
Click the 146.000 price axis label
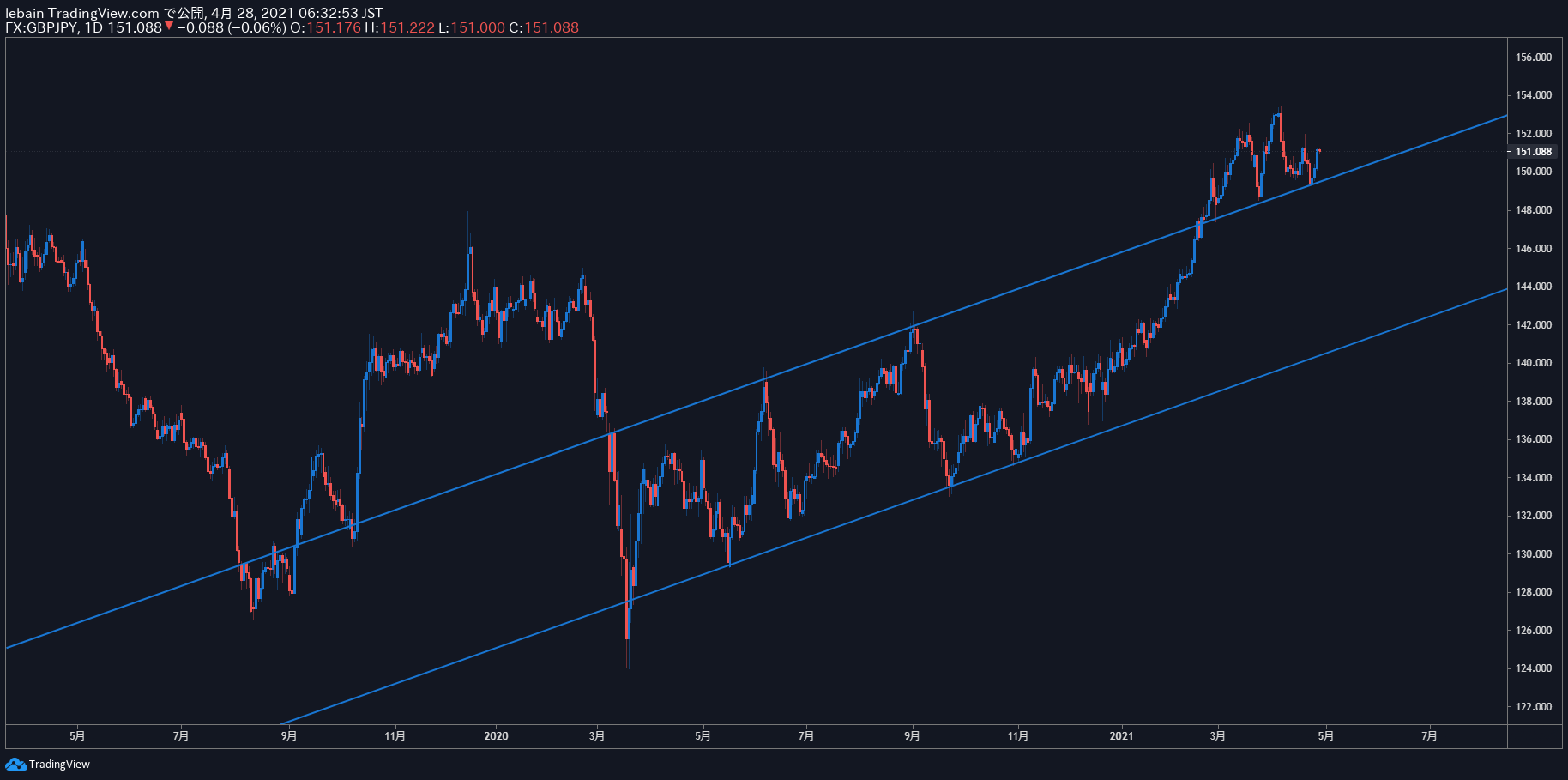(1533, 249)
